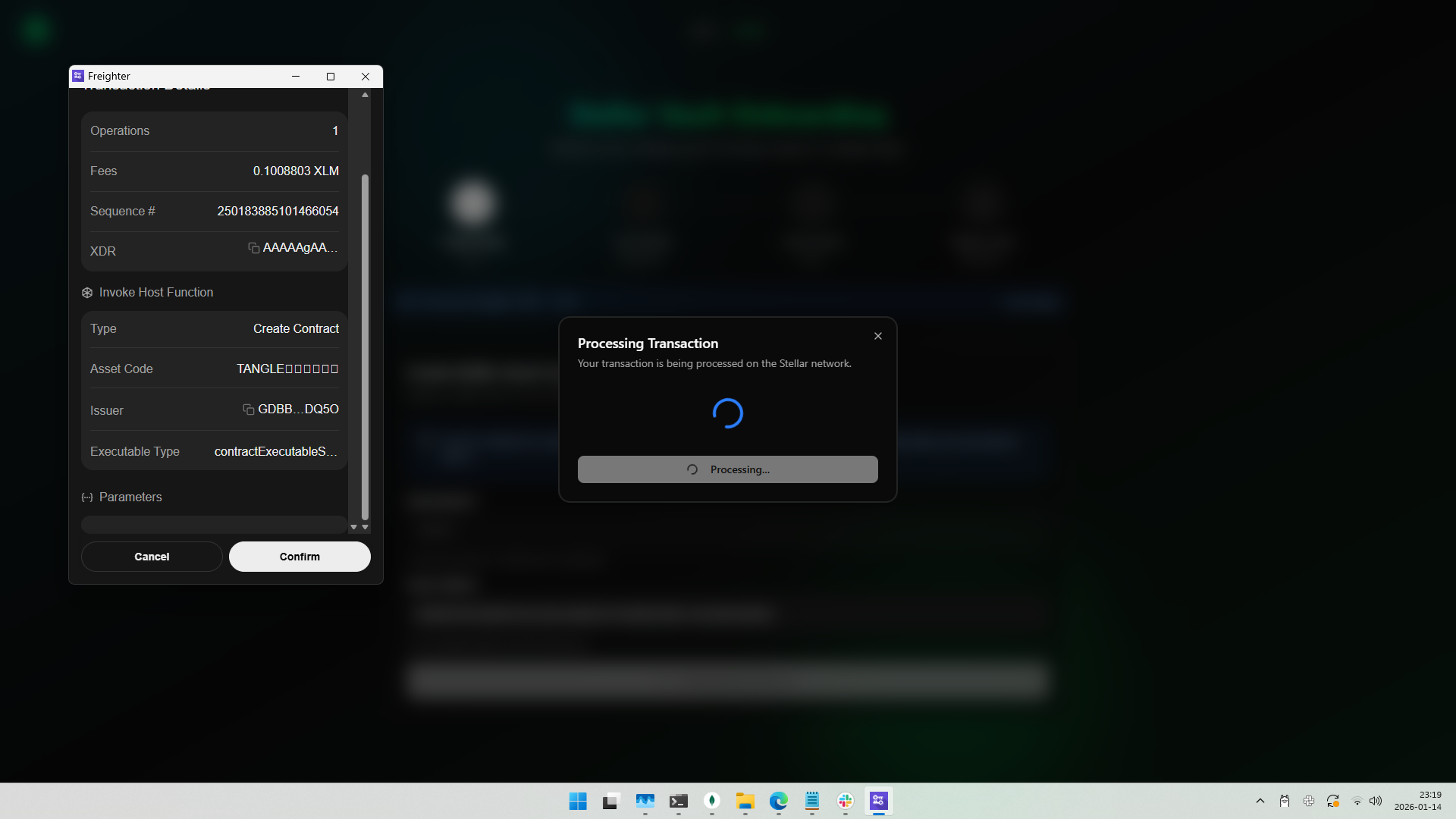Copy the XDR transaction data
This screenshot has width=1456, height=819.
point(253,248)
